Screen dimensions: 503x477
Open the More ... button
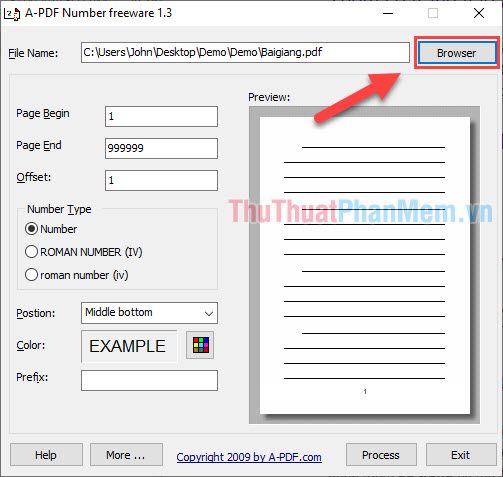126,455
